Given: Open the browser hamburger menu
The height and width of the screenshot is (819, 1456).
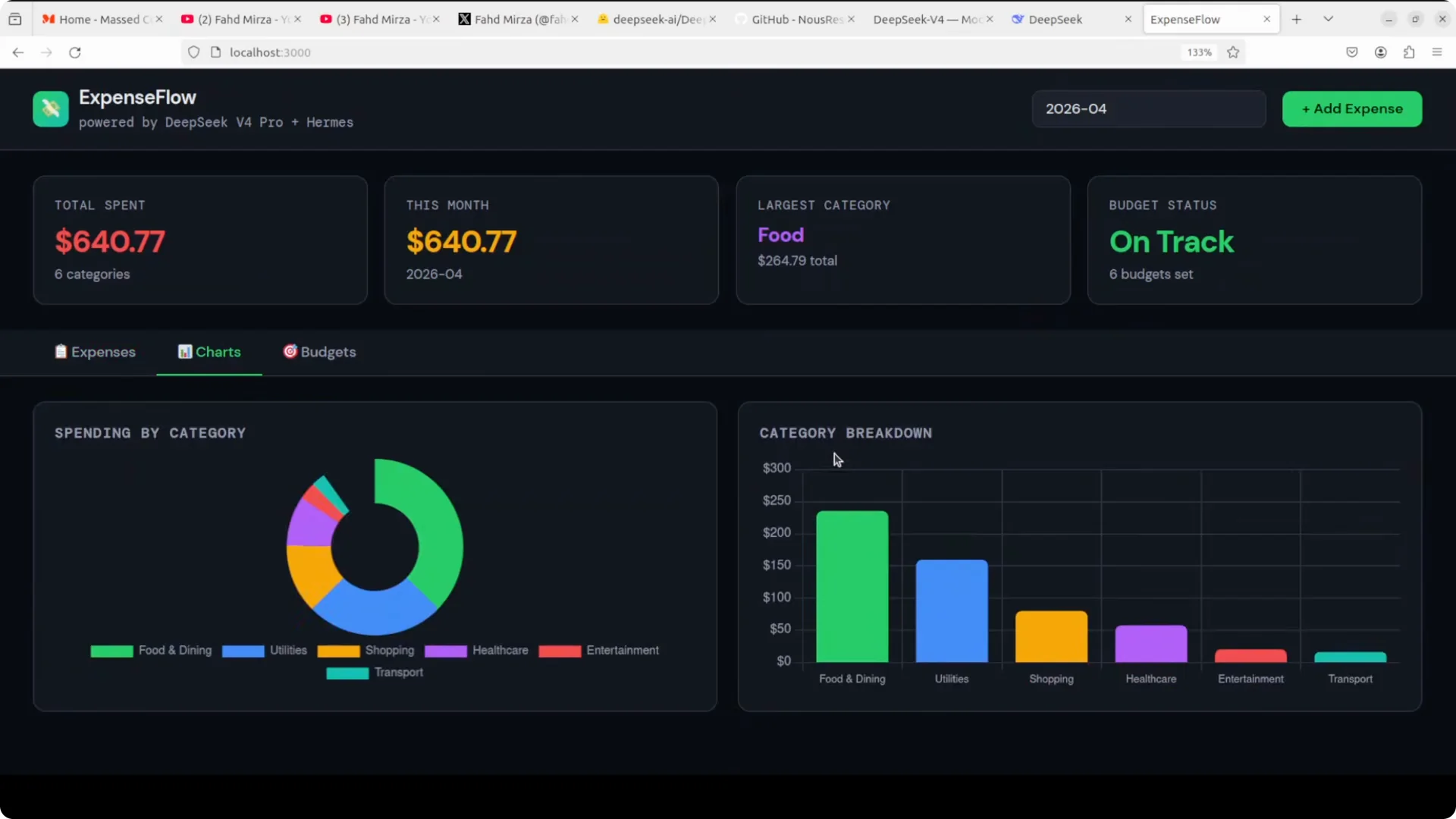Looking at the screenshot, I should (1437, 52).
